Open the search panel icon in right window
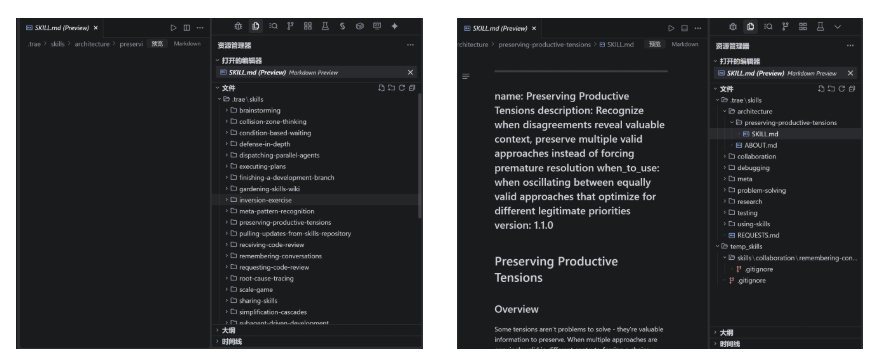This screenshot has height=363, width=875. pyautogui.click(x=768, y=26)
